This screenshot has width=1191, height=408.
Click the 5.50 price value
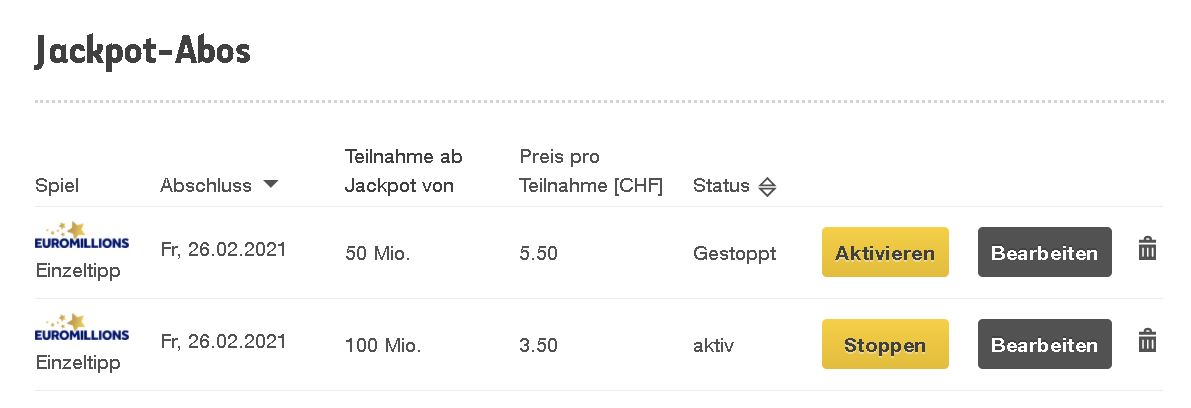coord(538,254)
